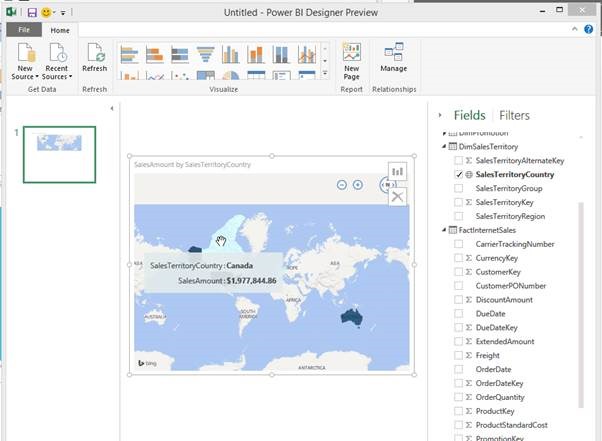Select the 100% stacked bar chart visualization
The height and width of the screenshot is (441, 602).
pyautogui.click(x=180, y=54)
